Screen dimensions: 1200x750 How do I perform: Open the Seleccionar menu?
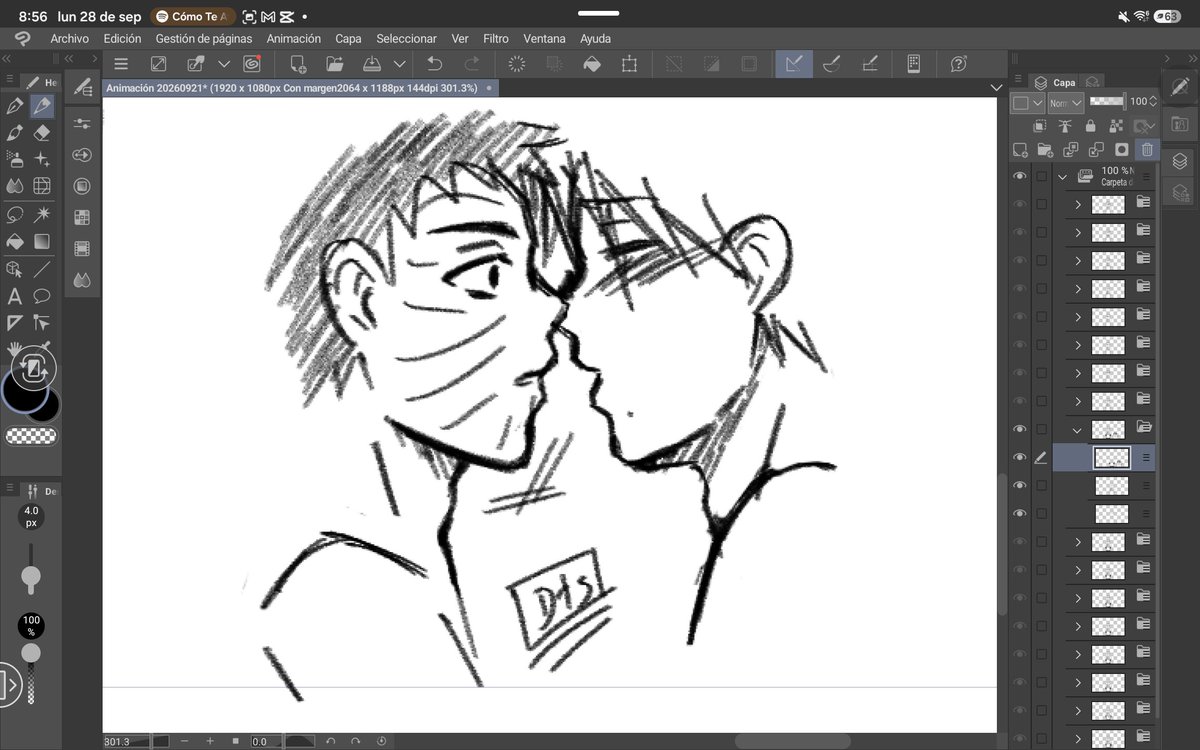pyautogui.click(x=406, y=39)
